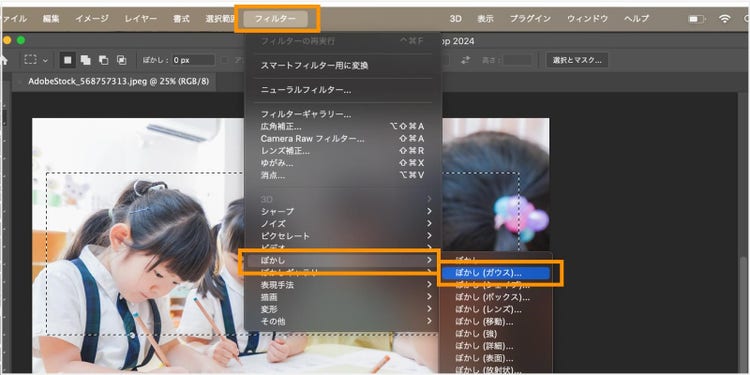Choose ぼかし (表面)... in submenu
This screenshot has height=375, width=750.
click(496, 358)
